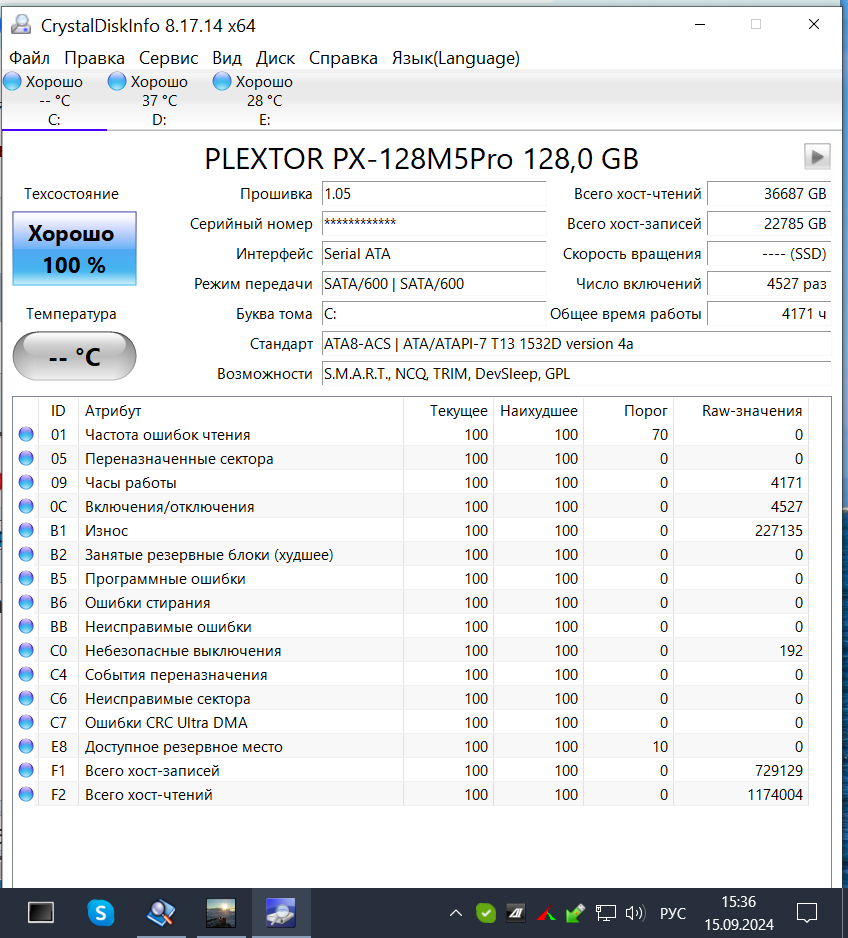This screenshot has width=848, height=938.
Task: Show hidden tray icons chevron
Action: [456, 913]
